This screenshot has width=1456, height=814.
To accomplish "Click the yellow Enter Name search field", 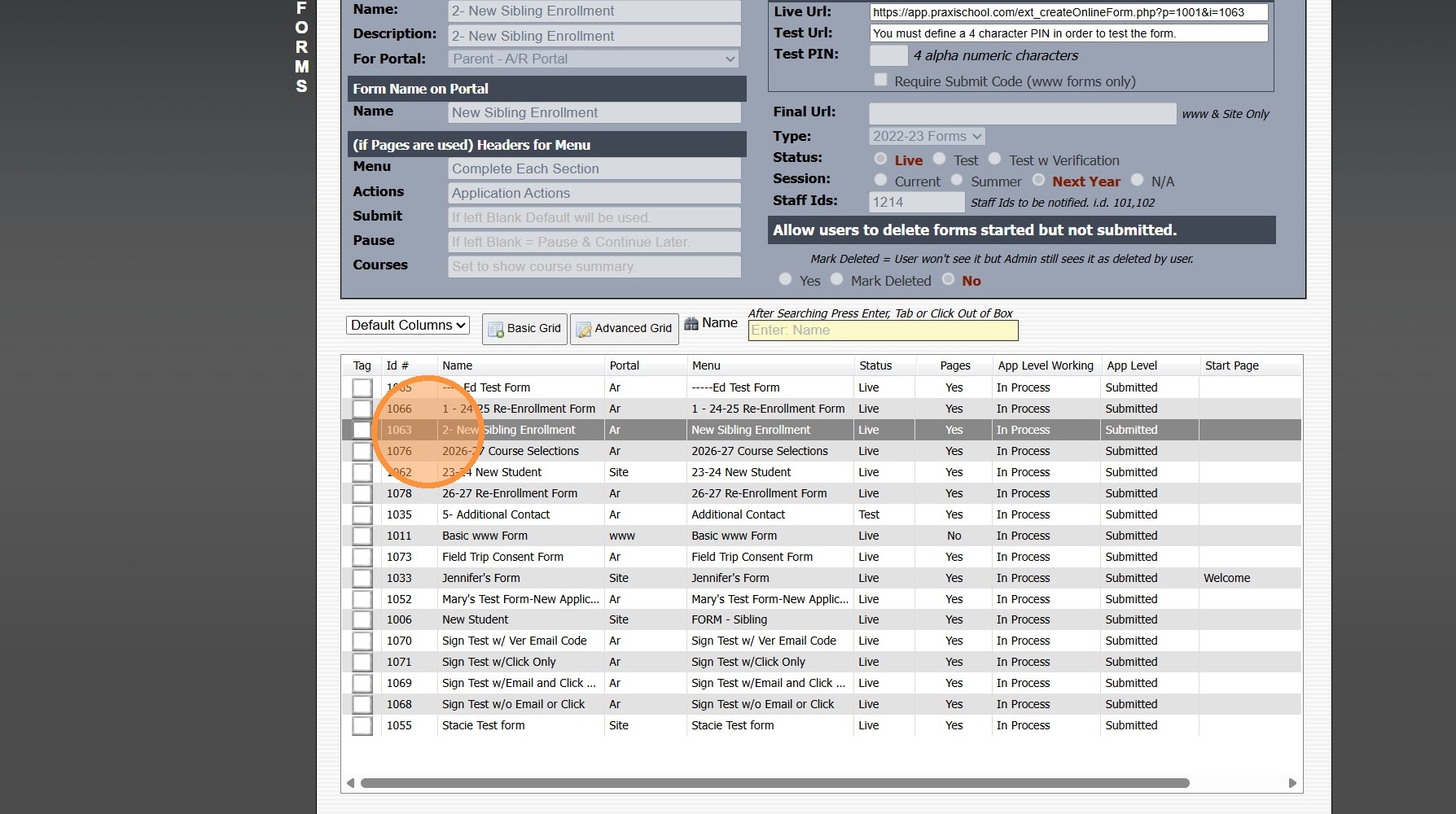I will (883, 330).
